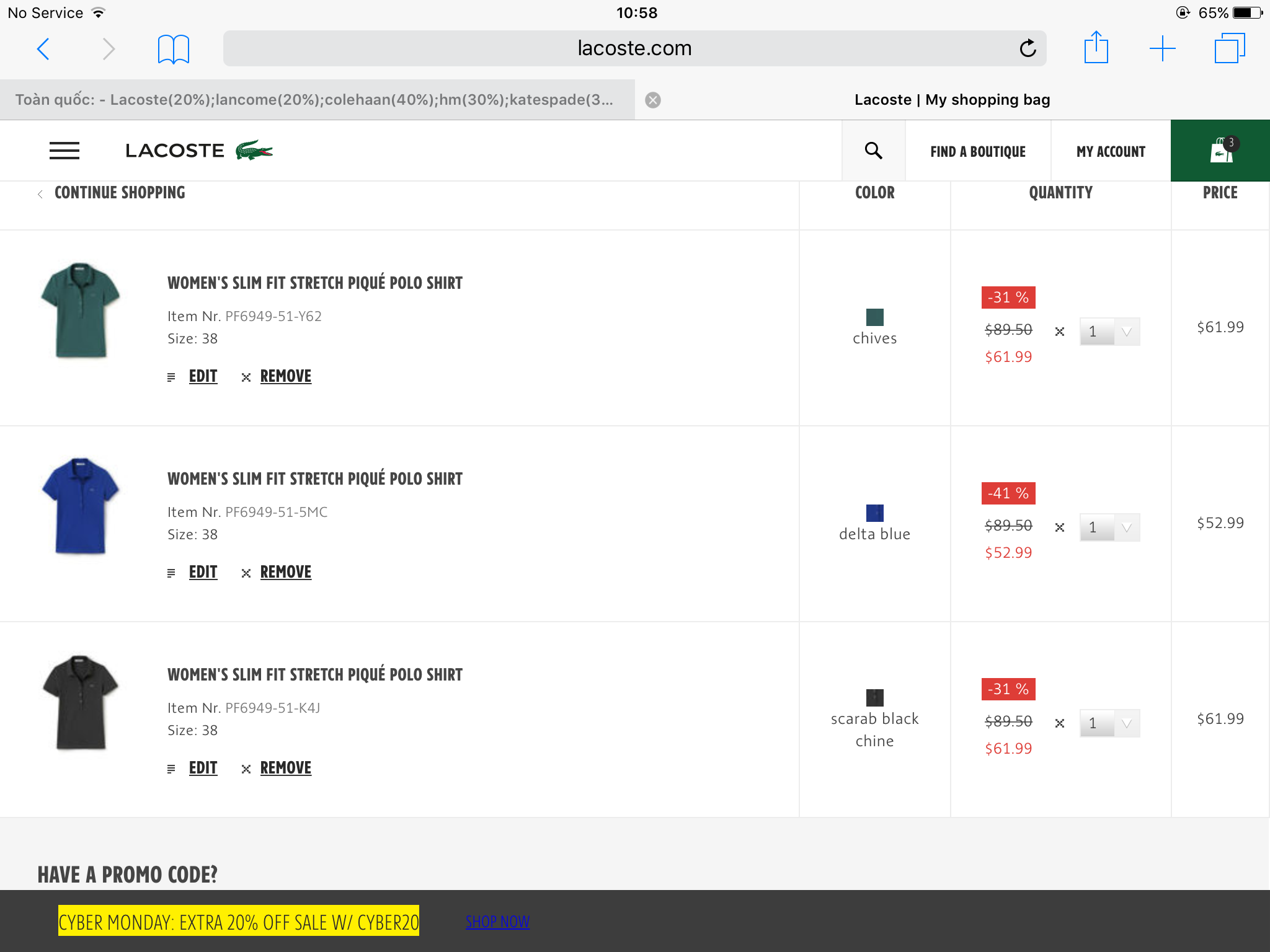Remove the scarab black chine polo

click(286, 768)
